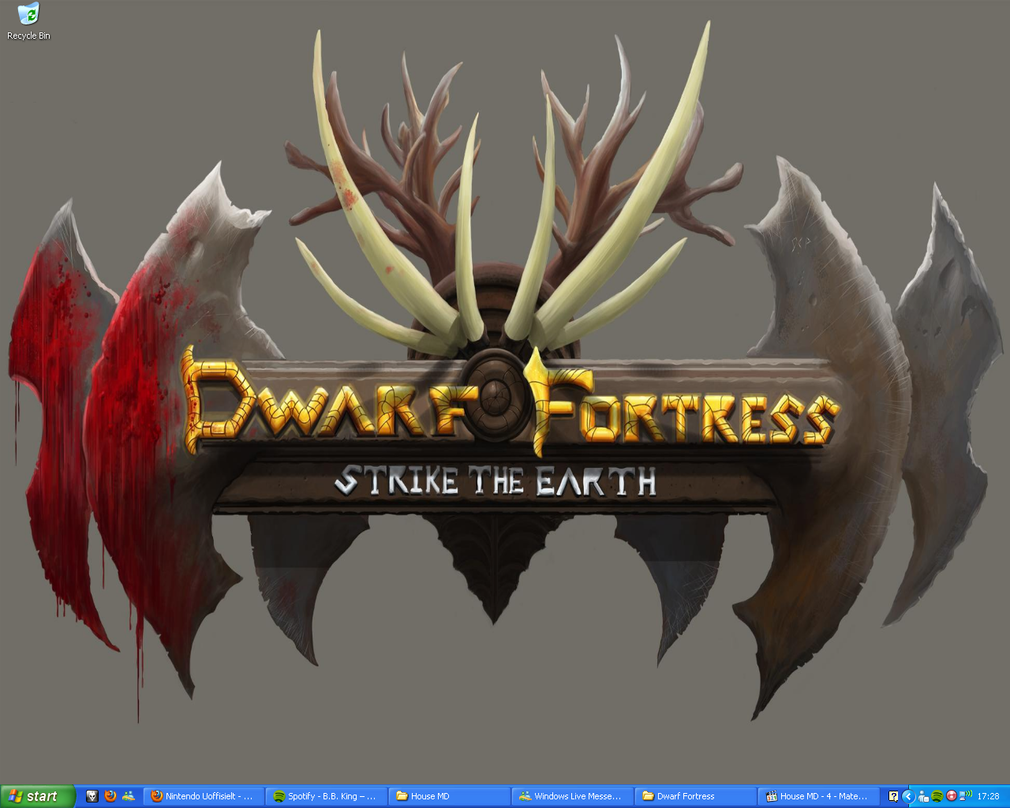Screen dimensions: 1010x808
Task: Switch to the Dwarf Fortress folder window
Action: click(x=695, y=796)
